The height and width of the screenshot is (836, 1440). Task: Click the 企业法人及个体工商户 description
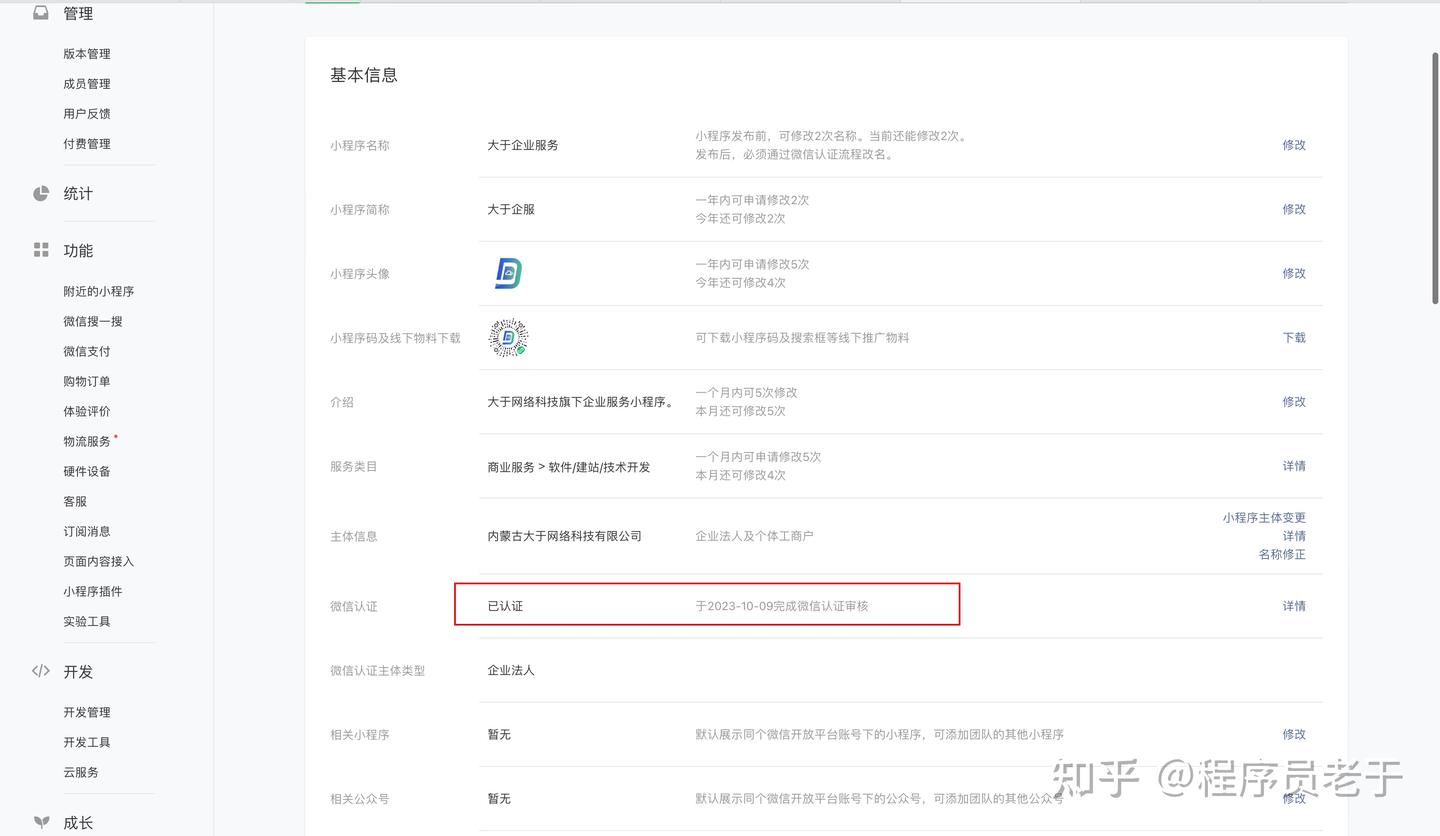tap(755, 536)
